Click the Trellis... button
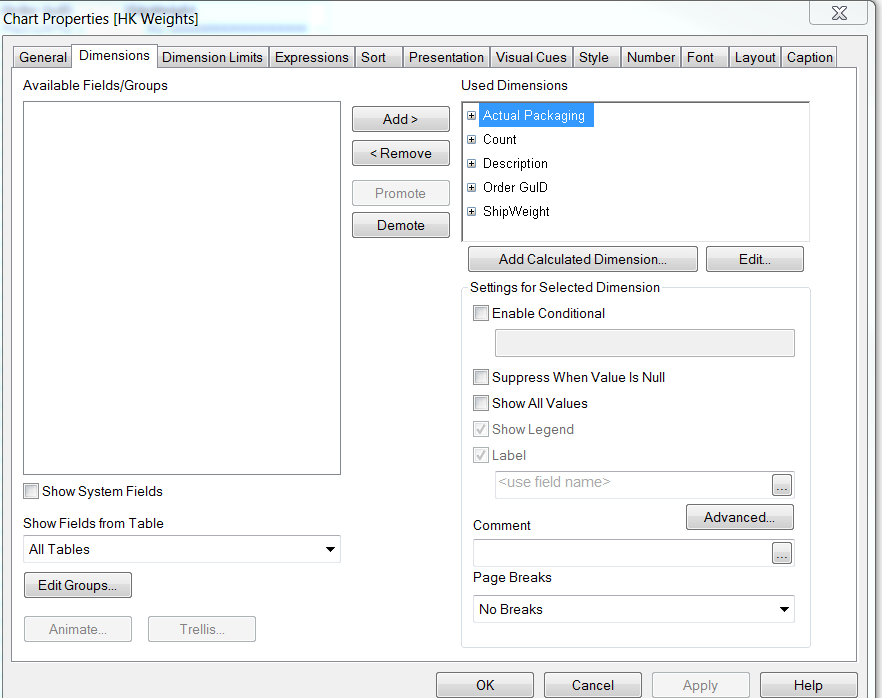Screen dimensions: 882x698 coord(202,629)
